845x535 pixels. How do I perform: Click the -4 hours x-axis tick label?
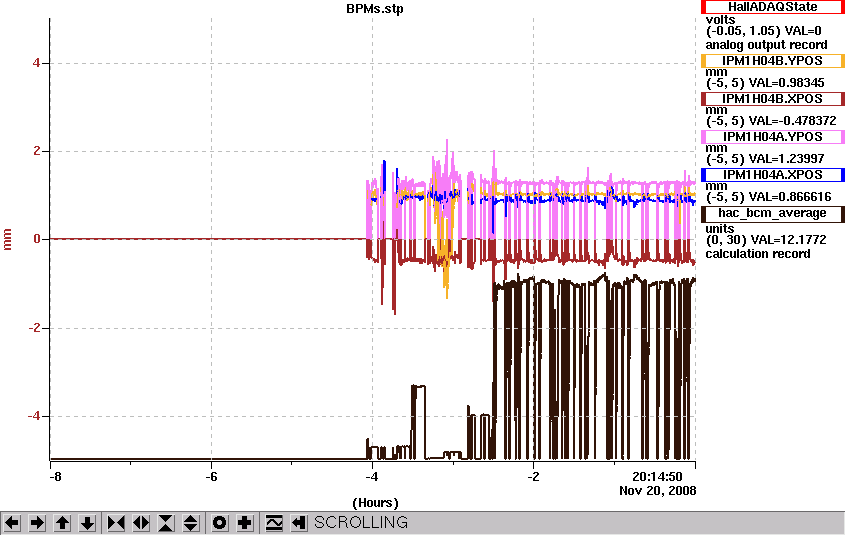coord(372,477)
